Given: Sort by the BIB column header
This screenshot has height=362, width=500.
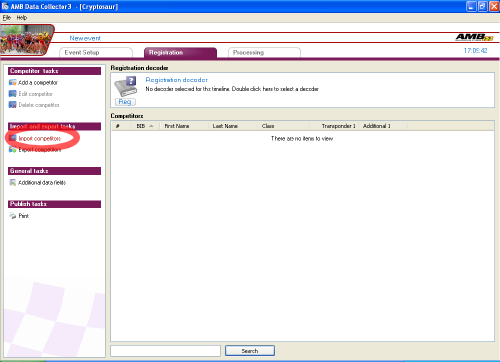Looking at the screenshot, I should pyautogui.click(x=145, y=126).
